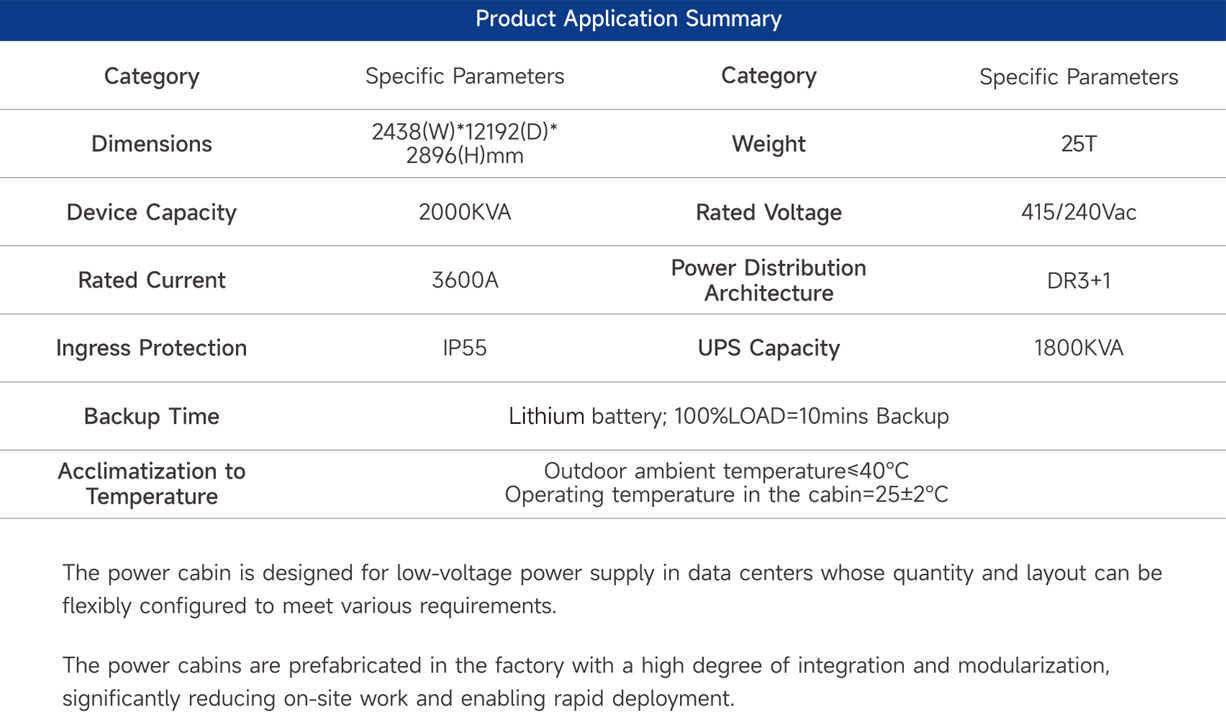Click the Acclimatization to Temperature label
1226x717 pixels.
[152, 484]
